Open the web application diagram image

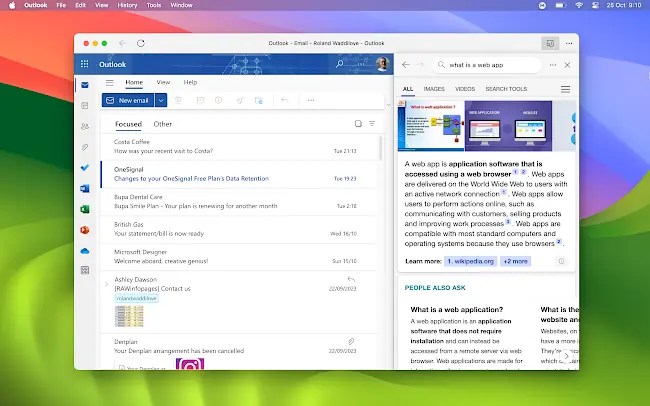pyautogui.click(x=431, y=126)
